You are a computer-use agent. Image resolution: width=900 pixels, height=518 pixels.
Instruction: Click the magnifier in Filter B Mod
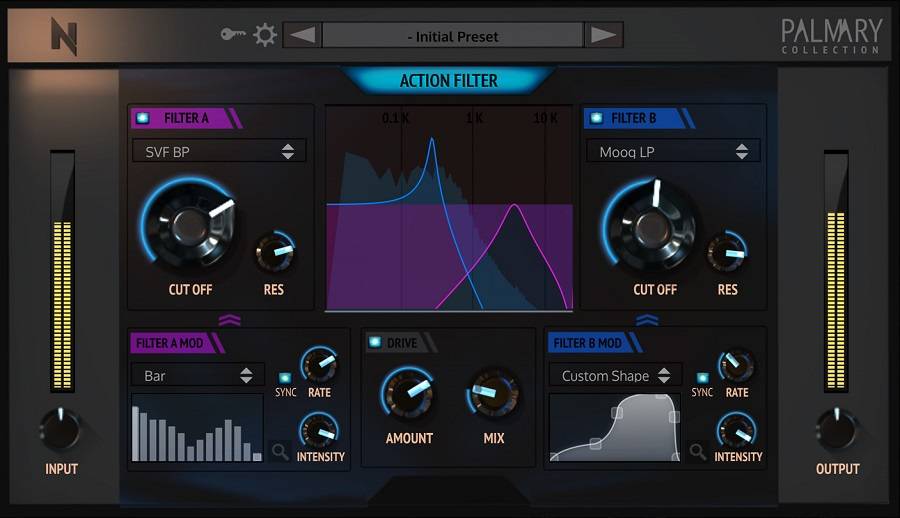pos(698,452)
